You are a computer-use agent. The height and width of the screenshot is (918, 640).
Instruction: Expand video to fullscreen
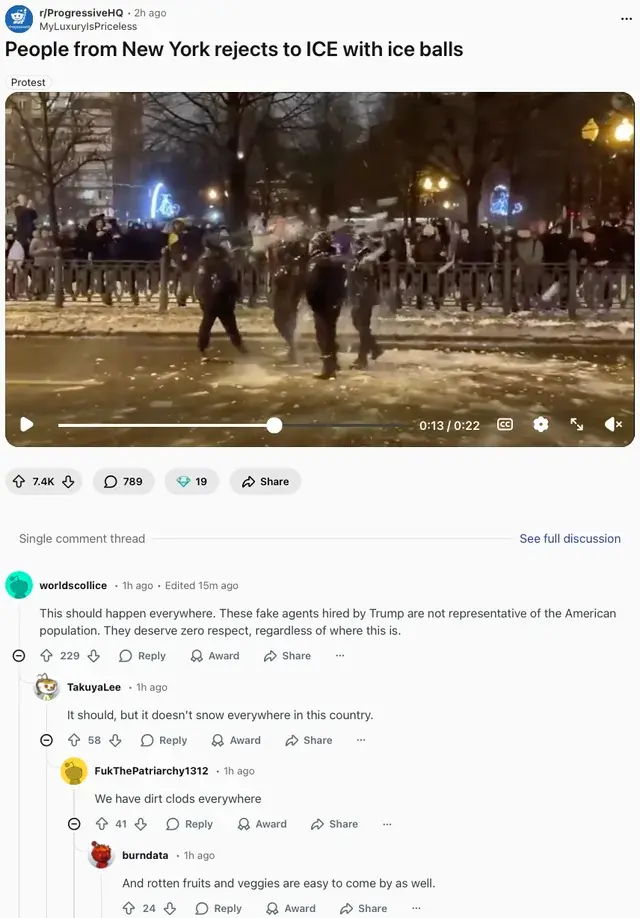coord(577,424)
